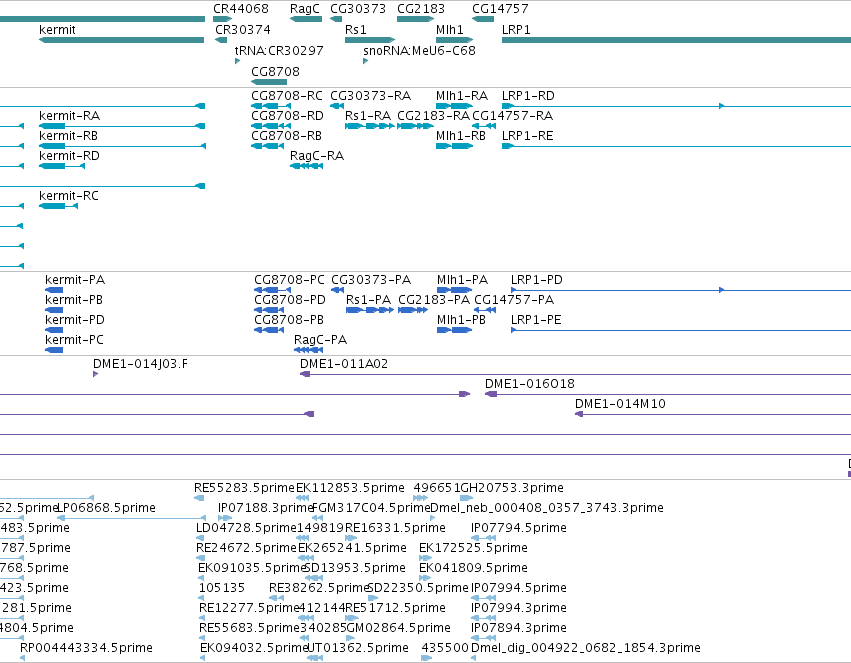Select the 'kermit-PB' protein label
The height and width of the screenshot is (663, 851).
coord(74,300)
